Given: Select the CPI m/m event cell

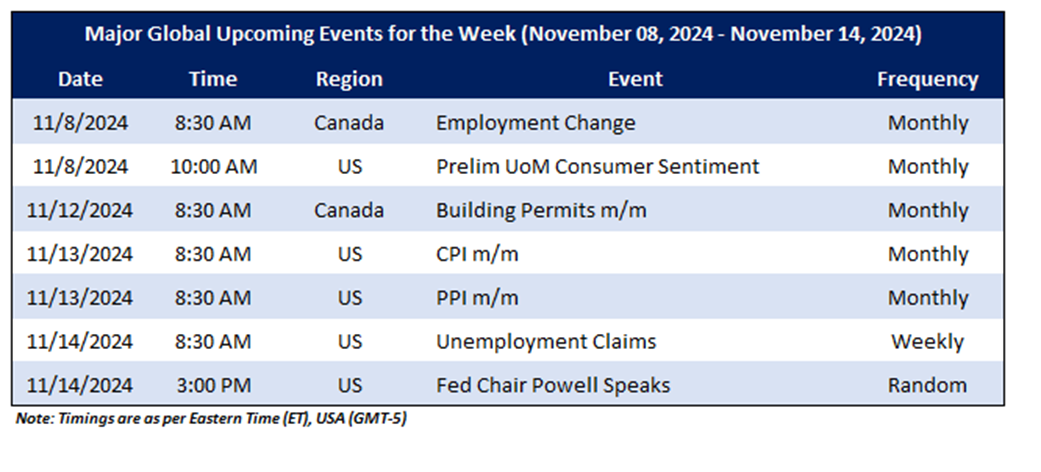Looking at the screenshot, I should (477, 254).
